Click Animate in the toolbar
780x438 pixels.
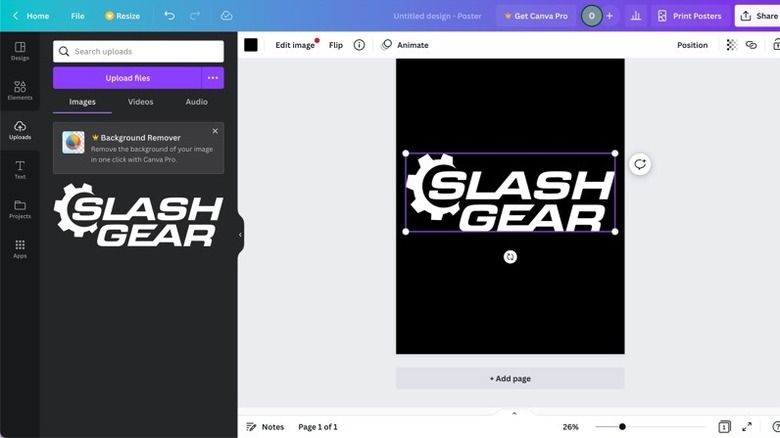405,45
